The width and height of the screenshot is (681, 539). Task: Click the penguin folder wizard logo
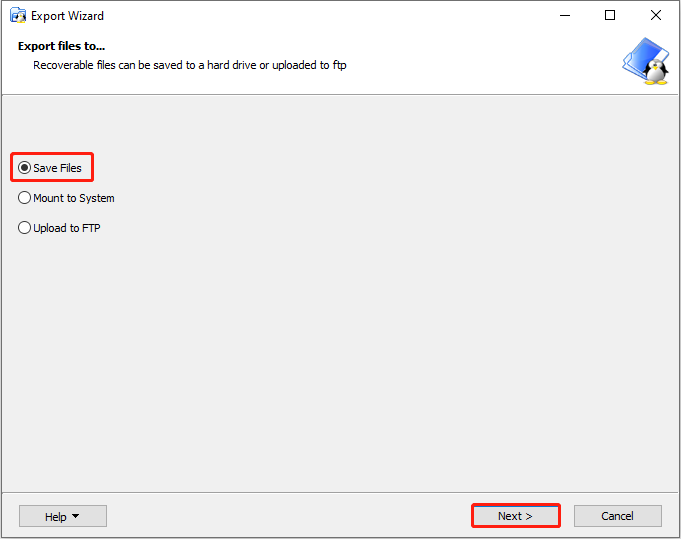pyautogui.click(x=646, y=61)
